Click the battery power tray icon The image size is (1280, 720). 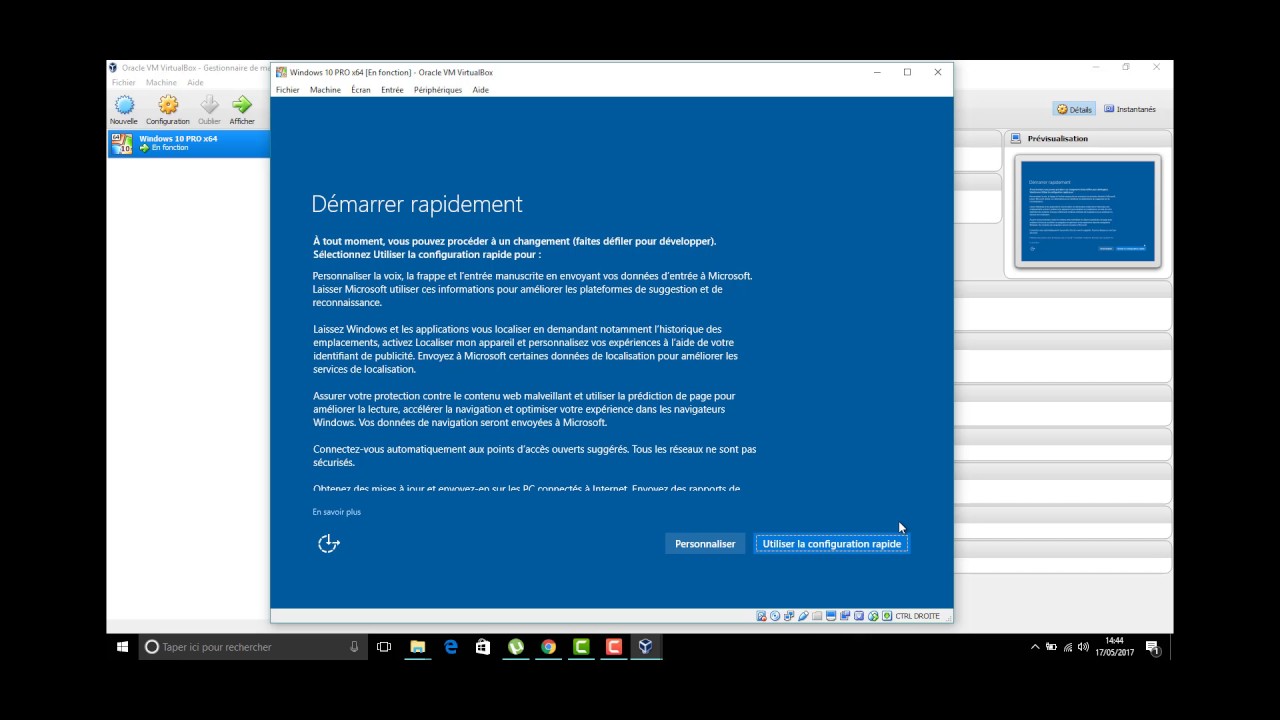click(1051, 647)
